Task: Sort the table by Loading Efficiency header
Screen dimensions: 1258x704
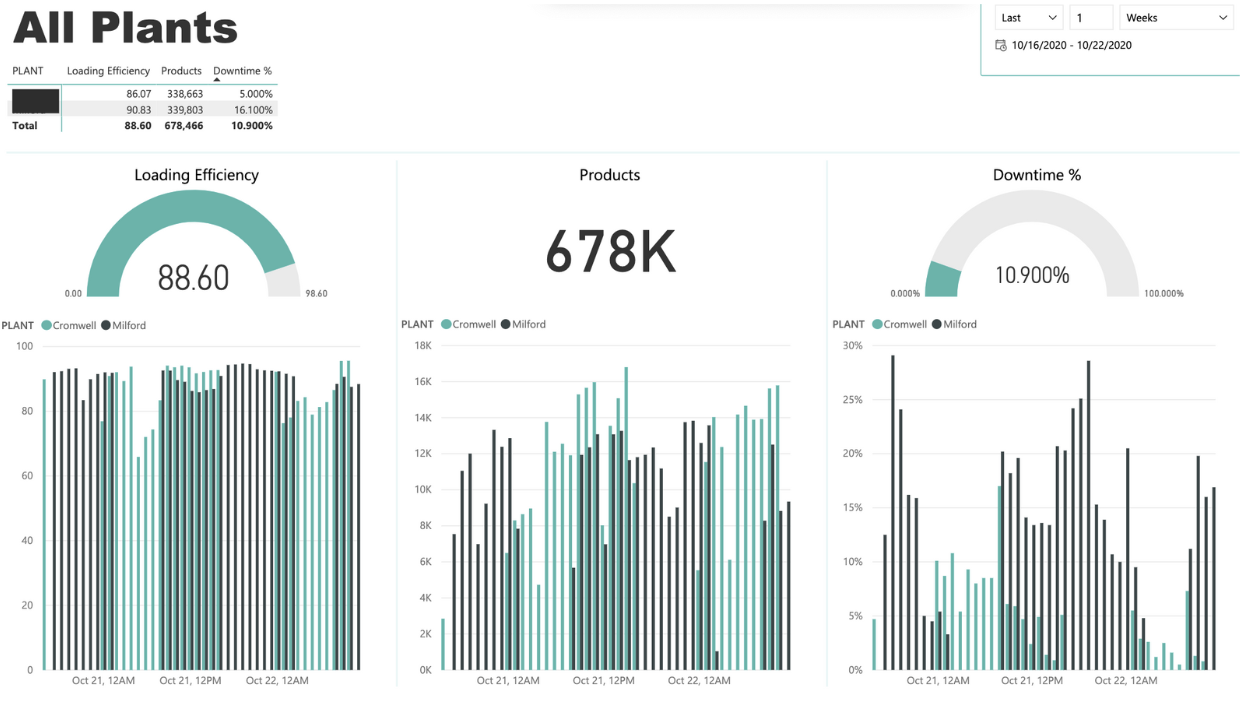Action: (108, 71)
